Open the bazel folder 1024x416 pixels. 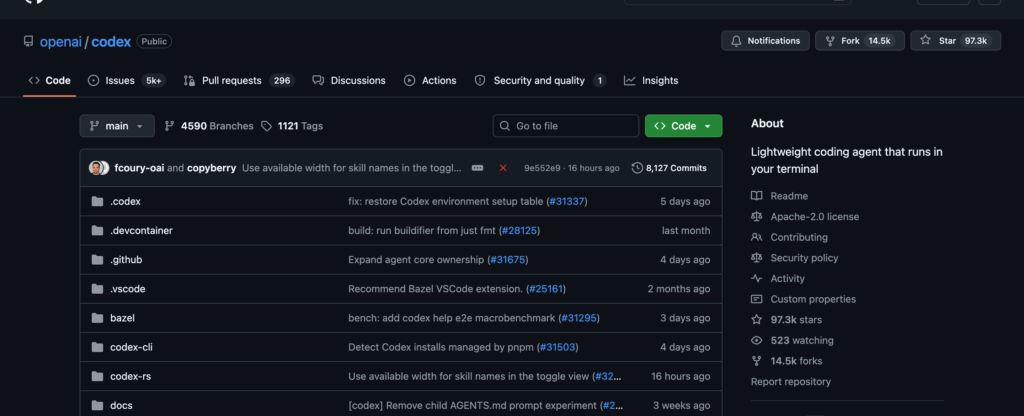(x=122, y=318)
